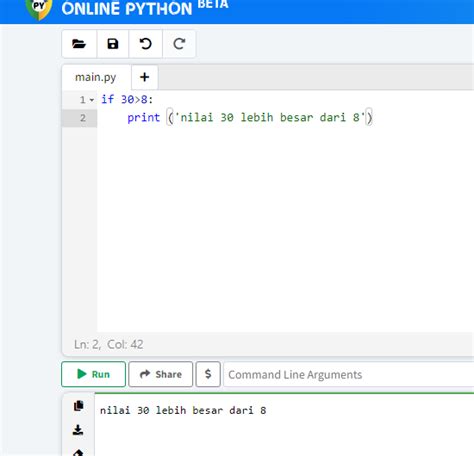Image resolution: width=474 pixels, height=456 pixels.
Task: Focus the Command Line Arguments field
Action: tap(349, 374)
